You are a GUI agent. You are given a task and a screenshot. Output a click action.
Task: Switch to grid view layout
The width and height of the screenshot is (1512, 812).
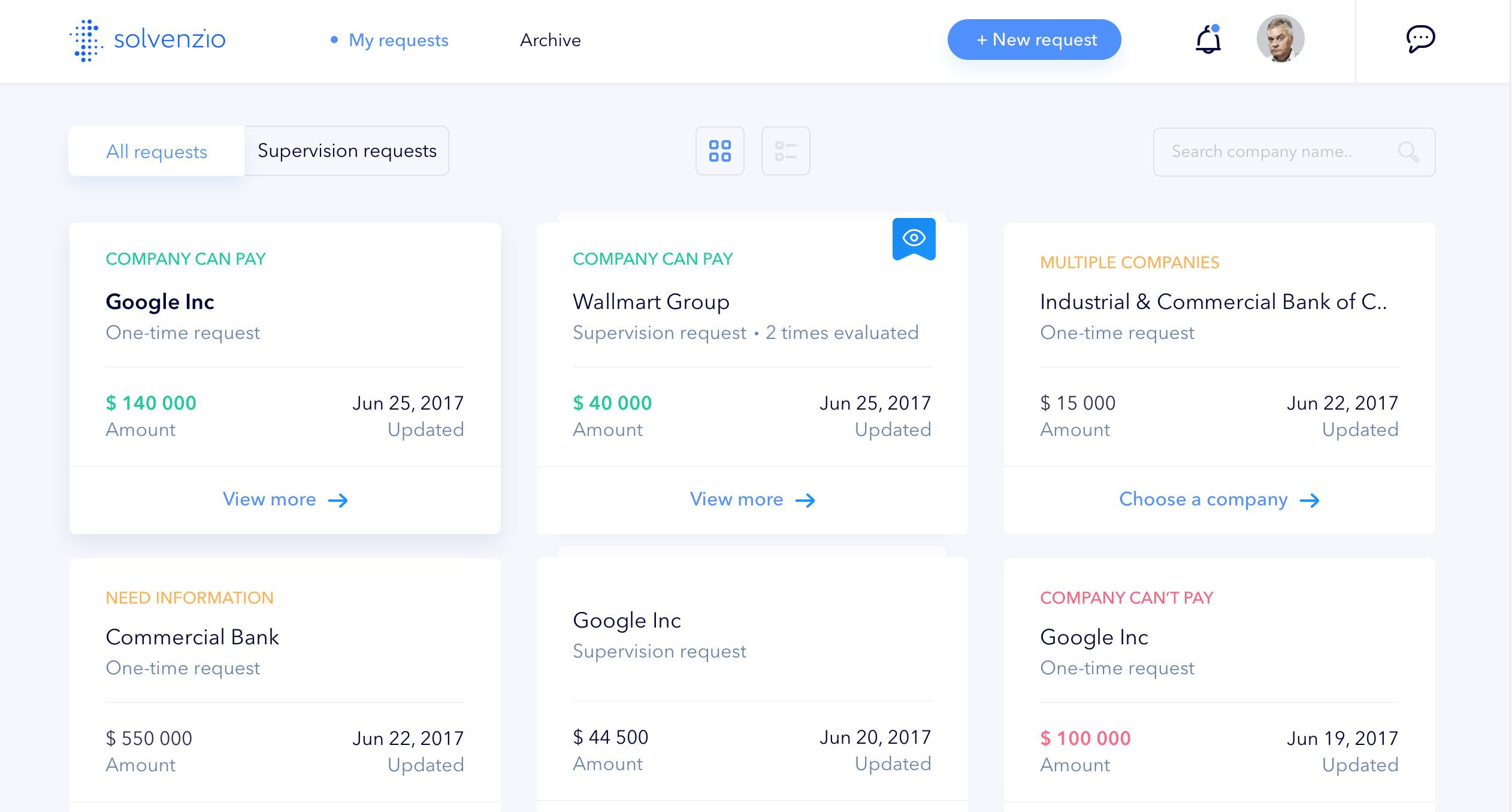[719, 151]
